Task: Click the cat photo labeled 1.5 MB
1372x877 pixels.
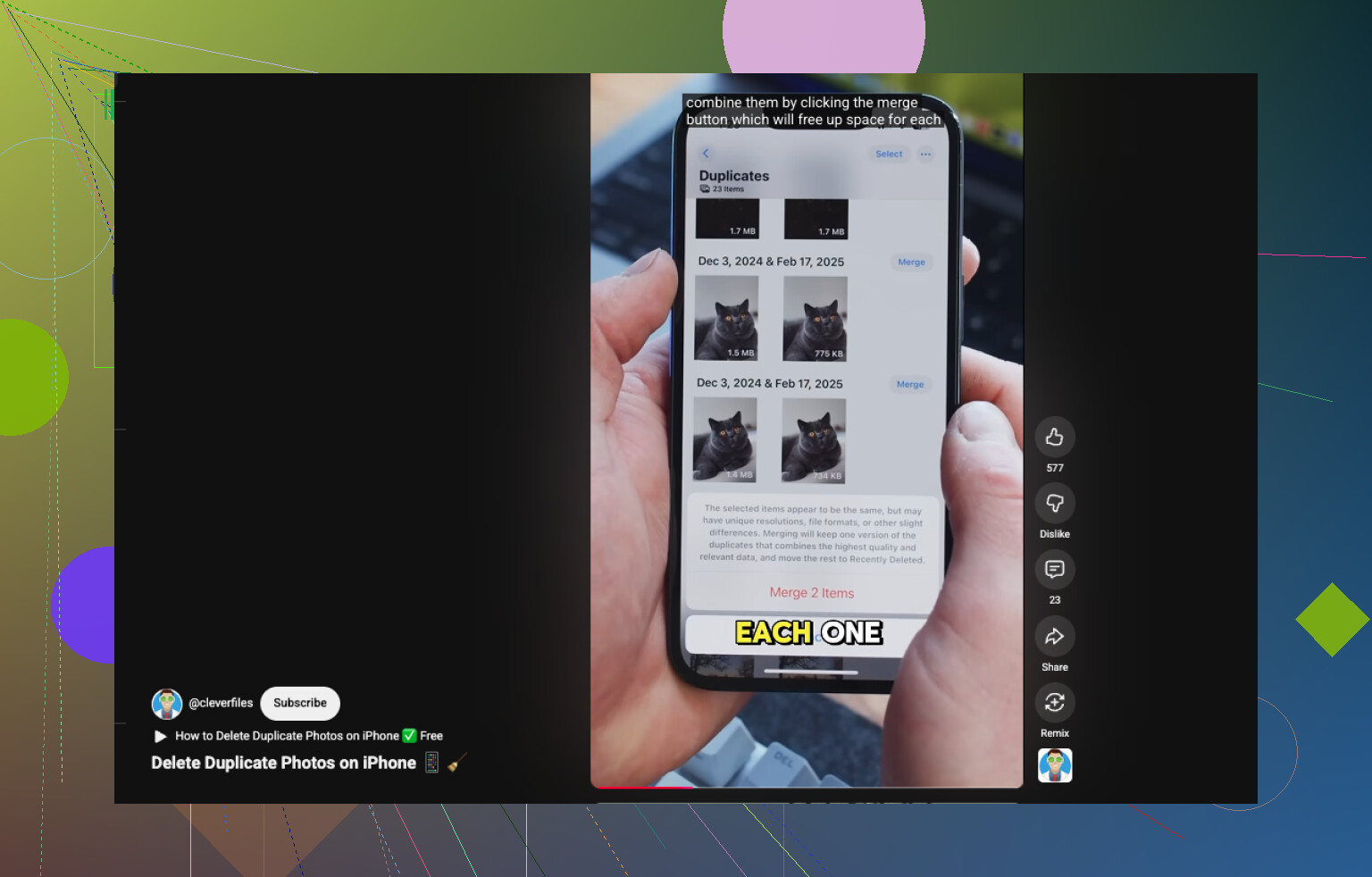Action: (727, 318)
